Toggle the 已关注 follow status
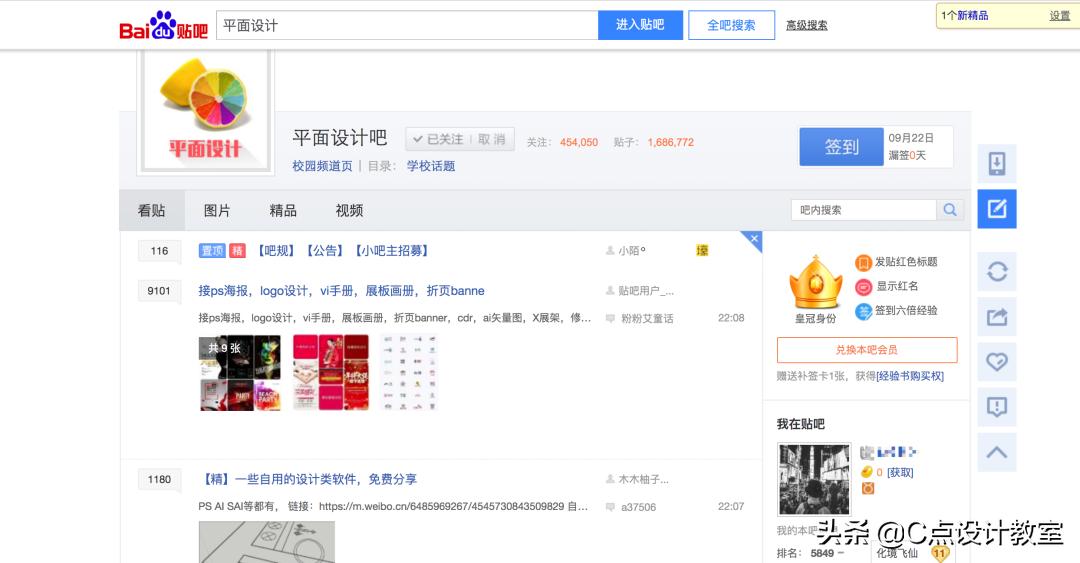 [437, 139]
